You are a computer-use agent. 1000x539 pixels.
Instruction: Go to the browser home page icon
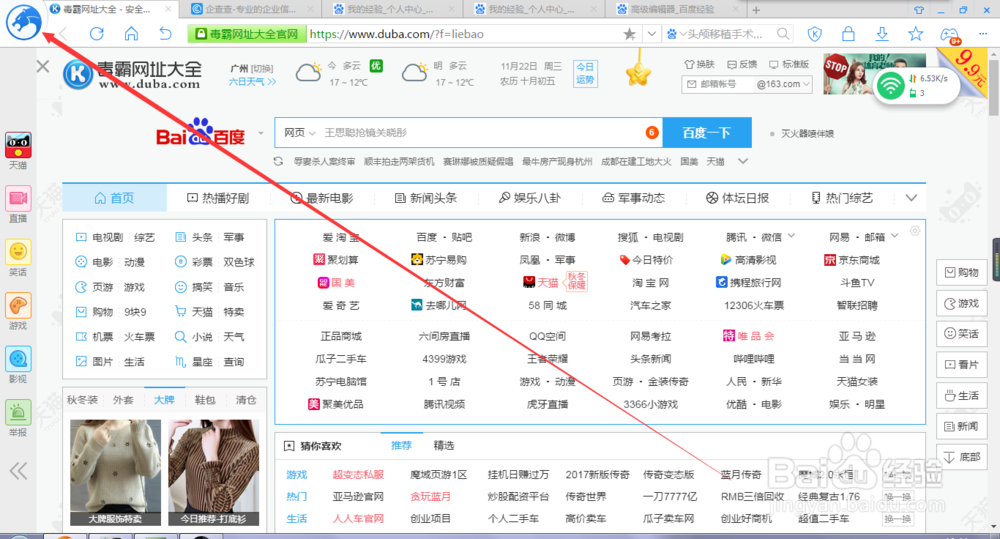click(x=131, y=34)
